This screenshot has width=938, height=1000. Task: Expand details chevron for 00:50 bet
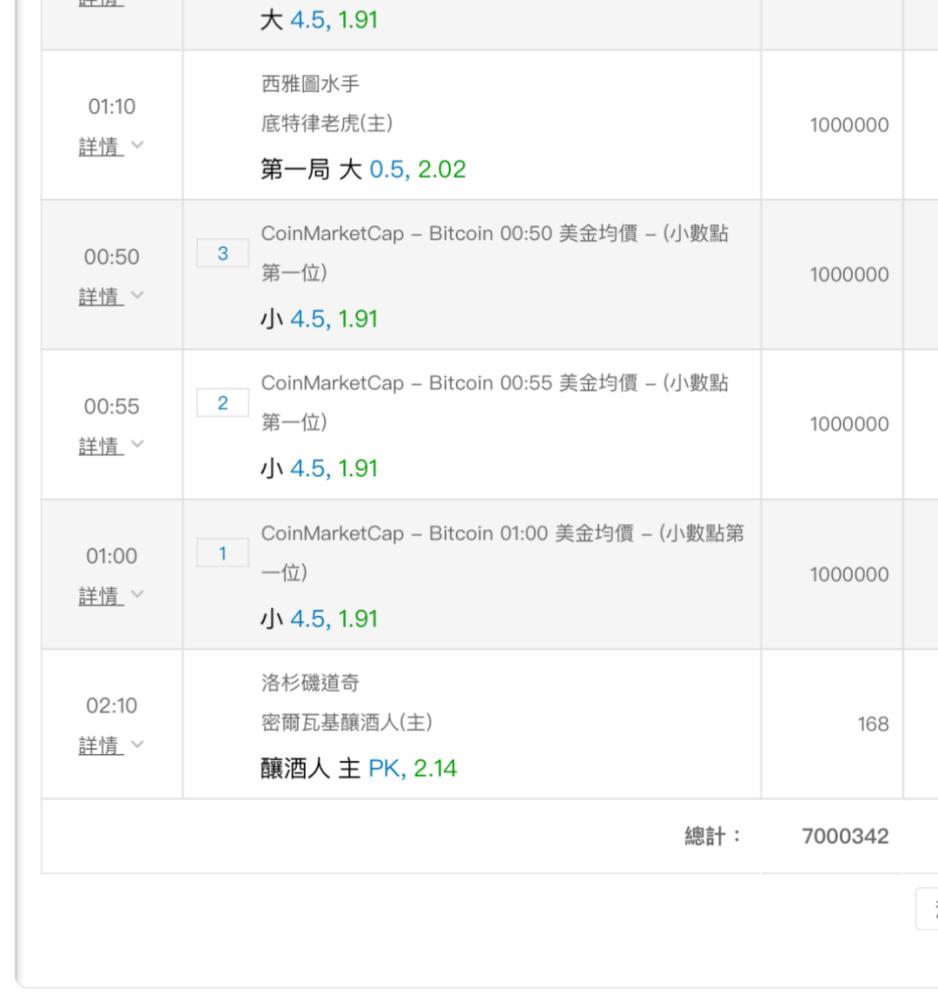click(x=137, y=295)
